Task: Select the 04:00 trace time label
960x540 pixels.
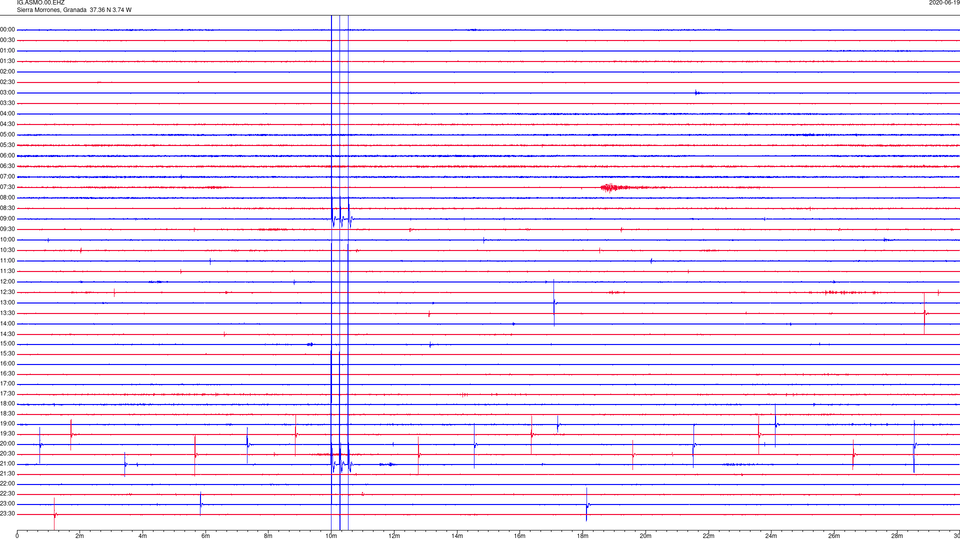Action: (x=7, y=114)
